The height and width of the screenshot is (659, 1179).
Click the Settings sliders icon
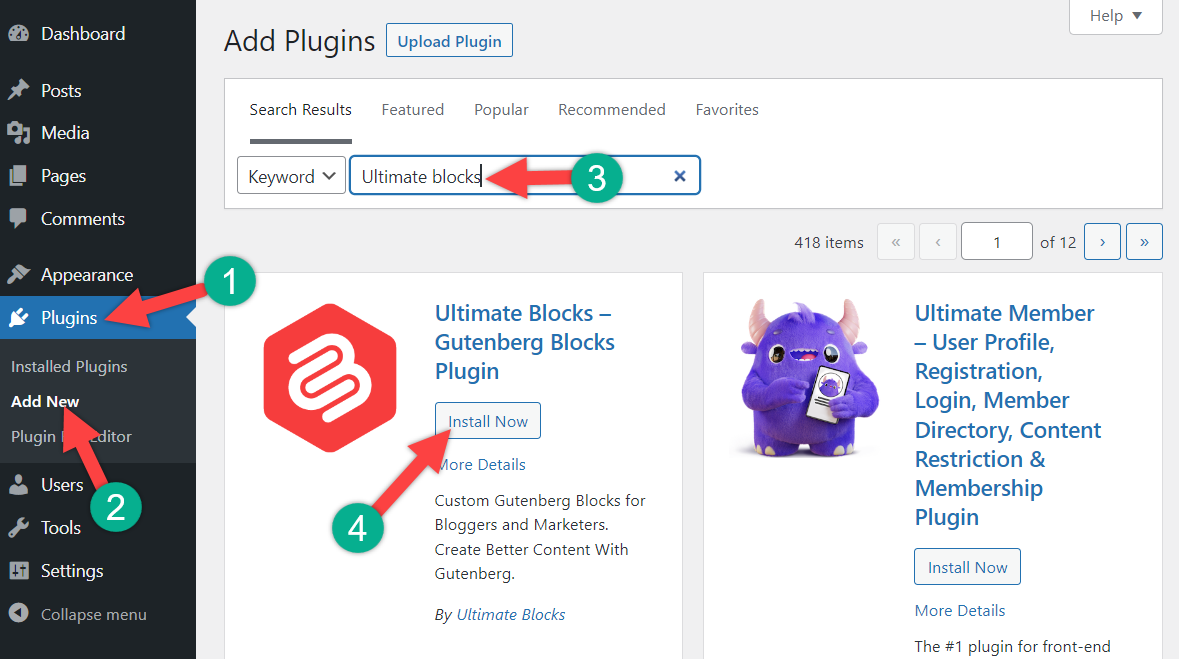(19, 571)
